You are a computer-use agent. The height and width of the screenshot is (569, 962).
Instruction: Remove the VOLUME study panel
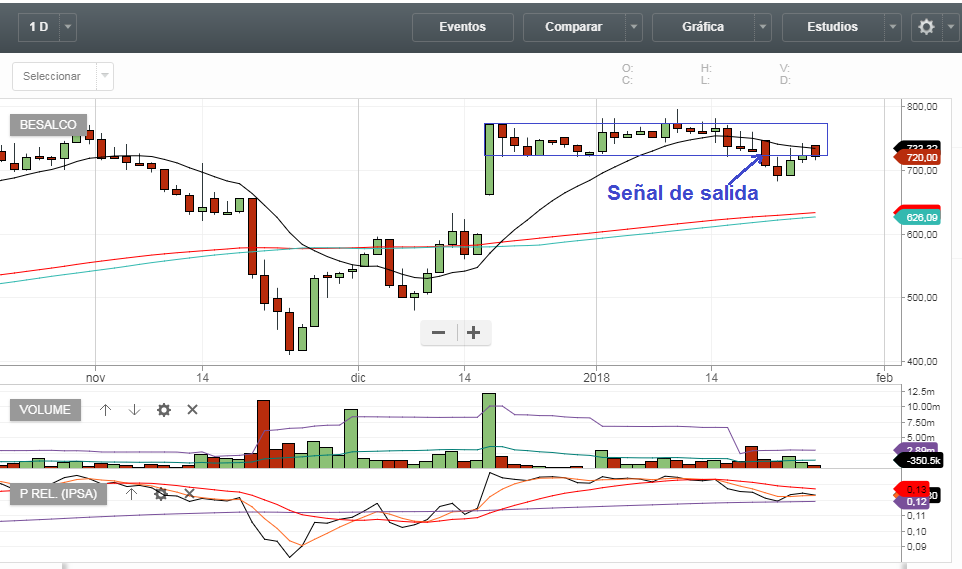point(193,409)
